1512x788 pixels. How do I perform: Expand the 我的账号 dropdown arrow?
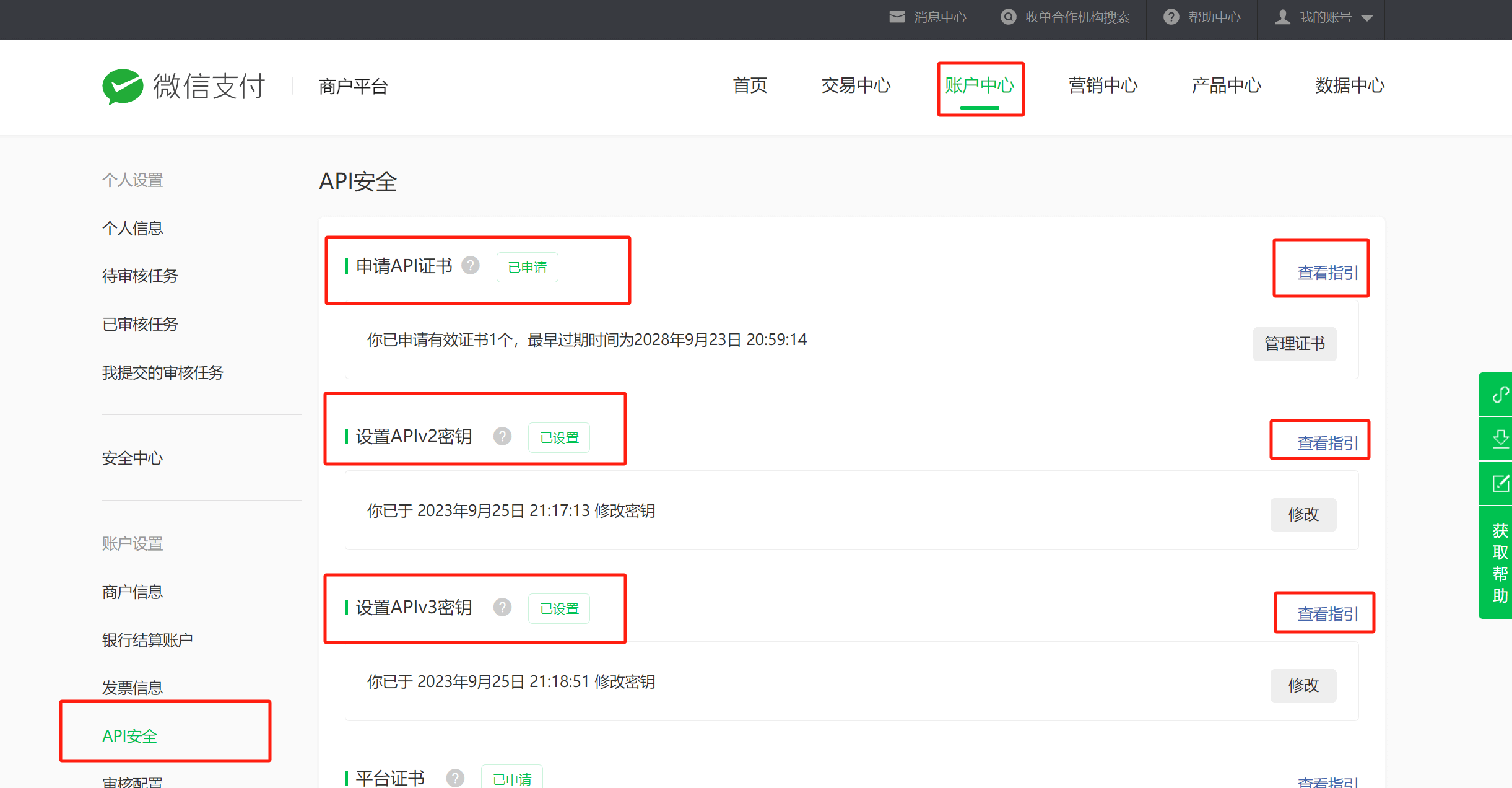pos(1367,18)
